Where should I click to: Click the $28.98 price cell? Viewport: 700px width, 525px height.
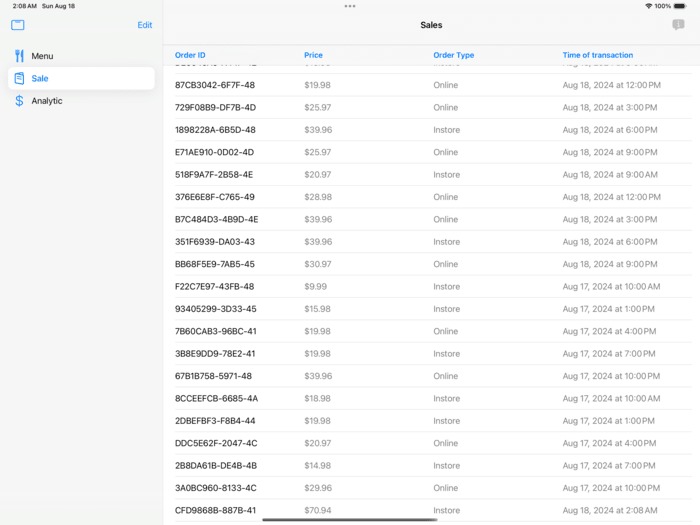[x=318, y=197]
